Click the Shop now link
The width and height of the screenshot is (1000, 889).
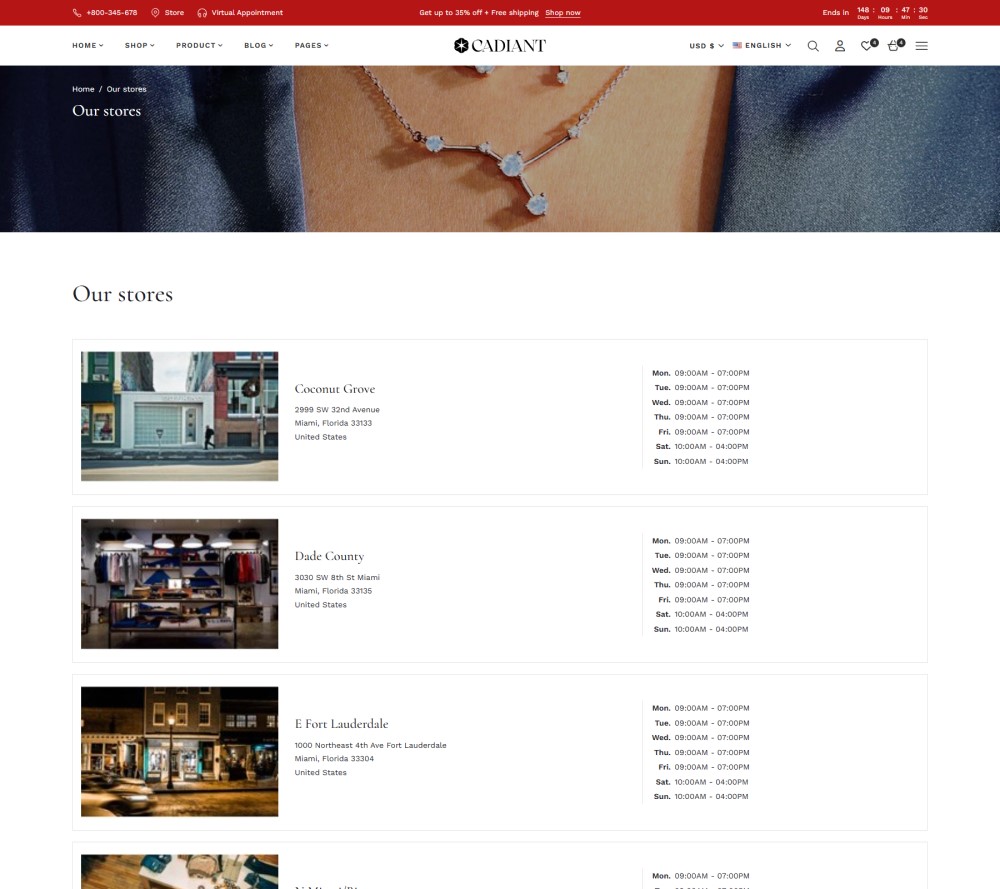(x=562, y=13)
